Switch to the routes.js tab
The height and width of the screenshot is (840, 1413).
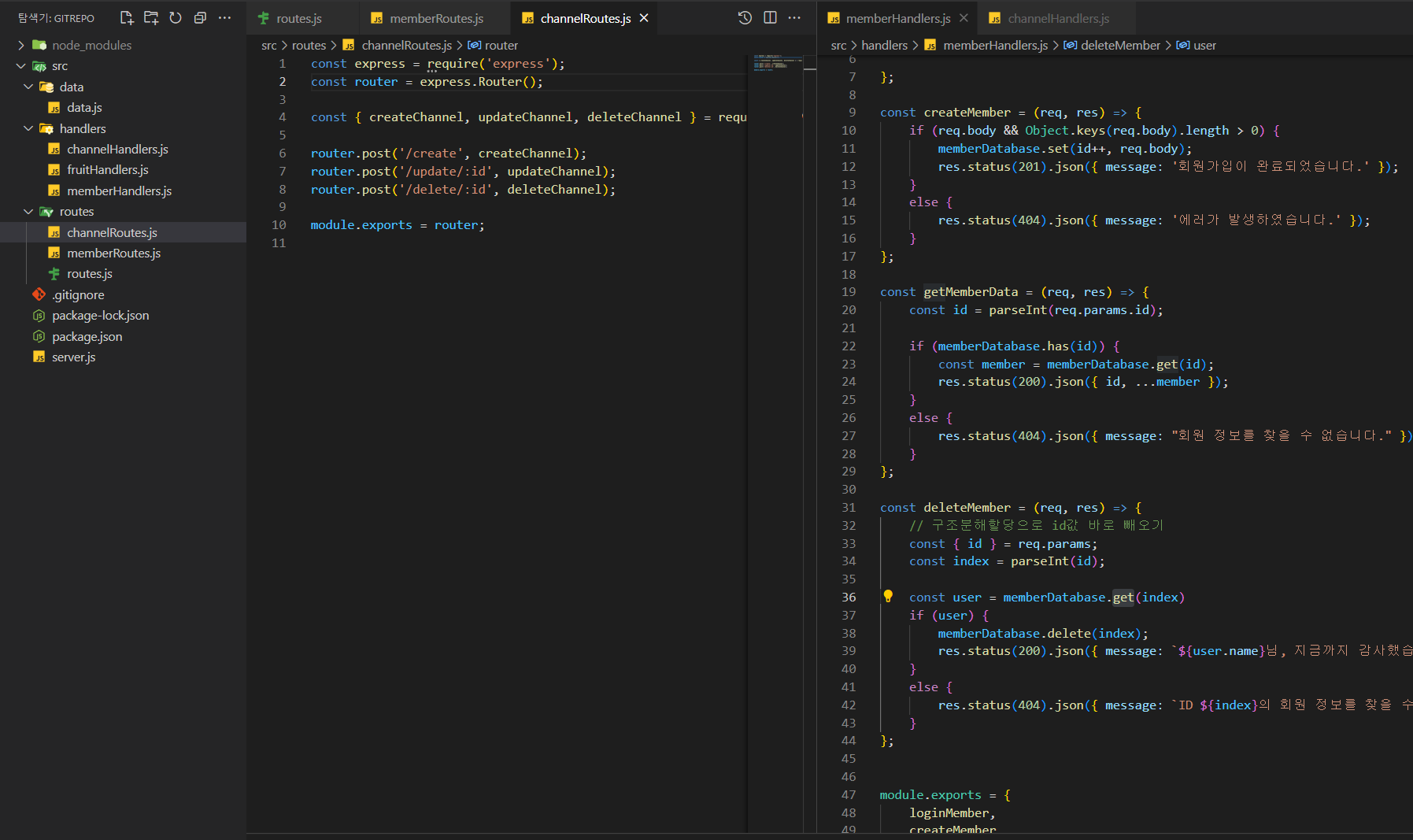[x=299, y=18]
